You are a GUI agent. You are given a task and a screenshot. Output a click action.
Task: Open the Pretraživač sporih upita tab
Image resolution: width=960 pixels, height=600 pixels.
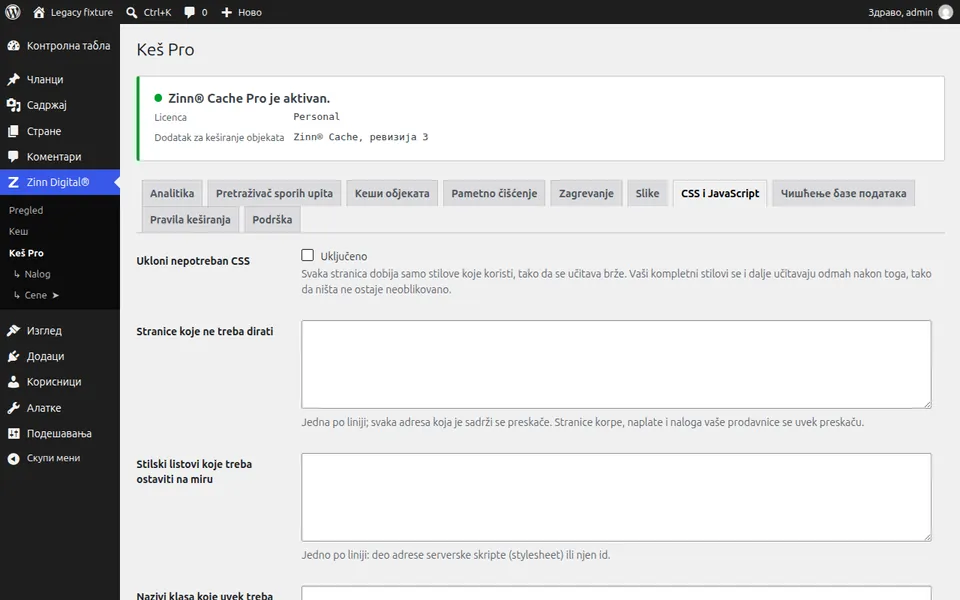coord(274,193)
